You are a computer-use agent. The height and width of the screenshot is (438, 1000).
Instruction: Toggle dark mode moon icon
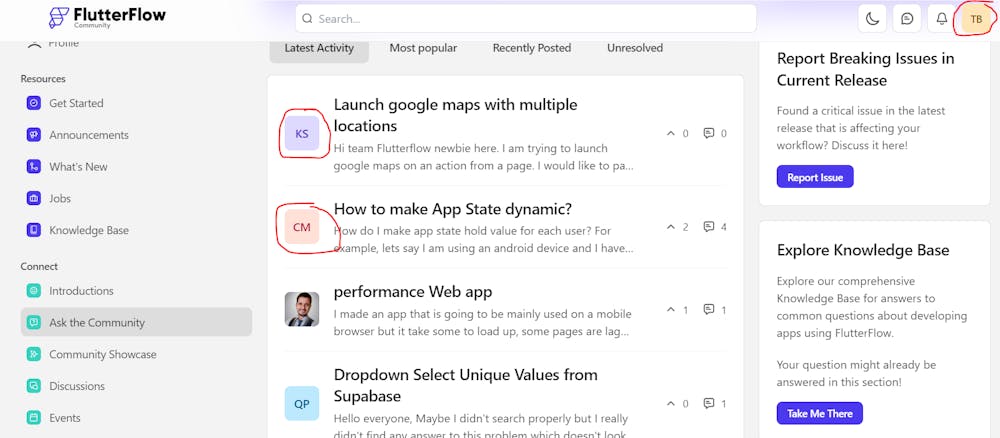tap(873, 18)
